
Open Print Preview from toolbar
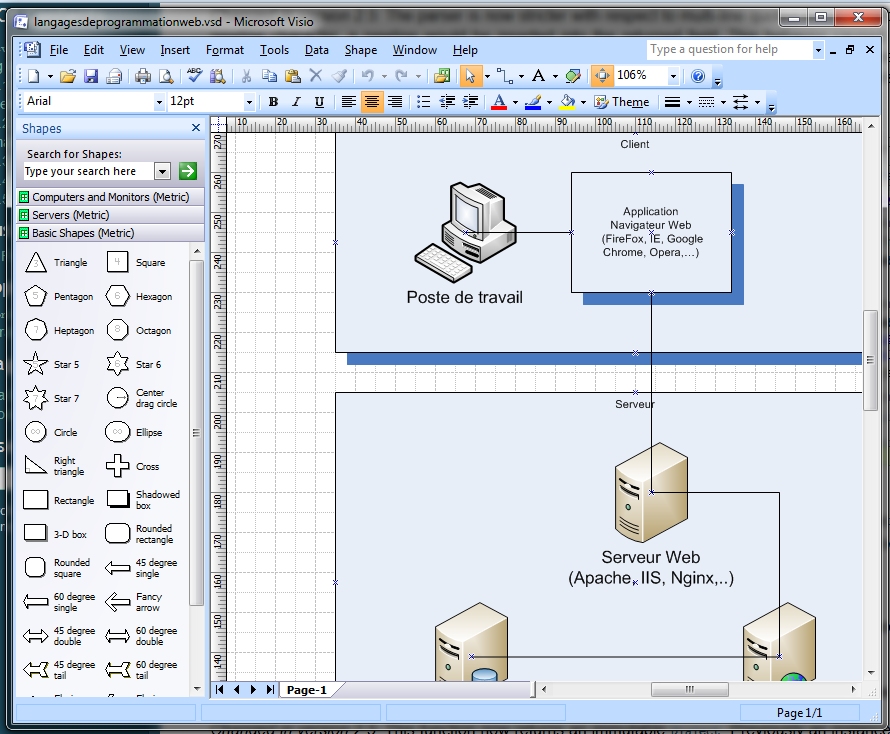point(166,76)
